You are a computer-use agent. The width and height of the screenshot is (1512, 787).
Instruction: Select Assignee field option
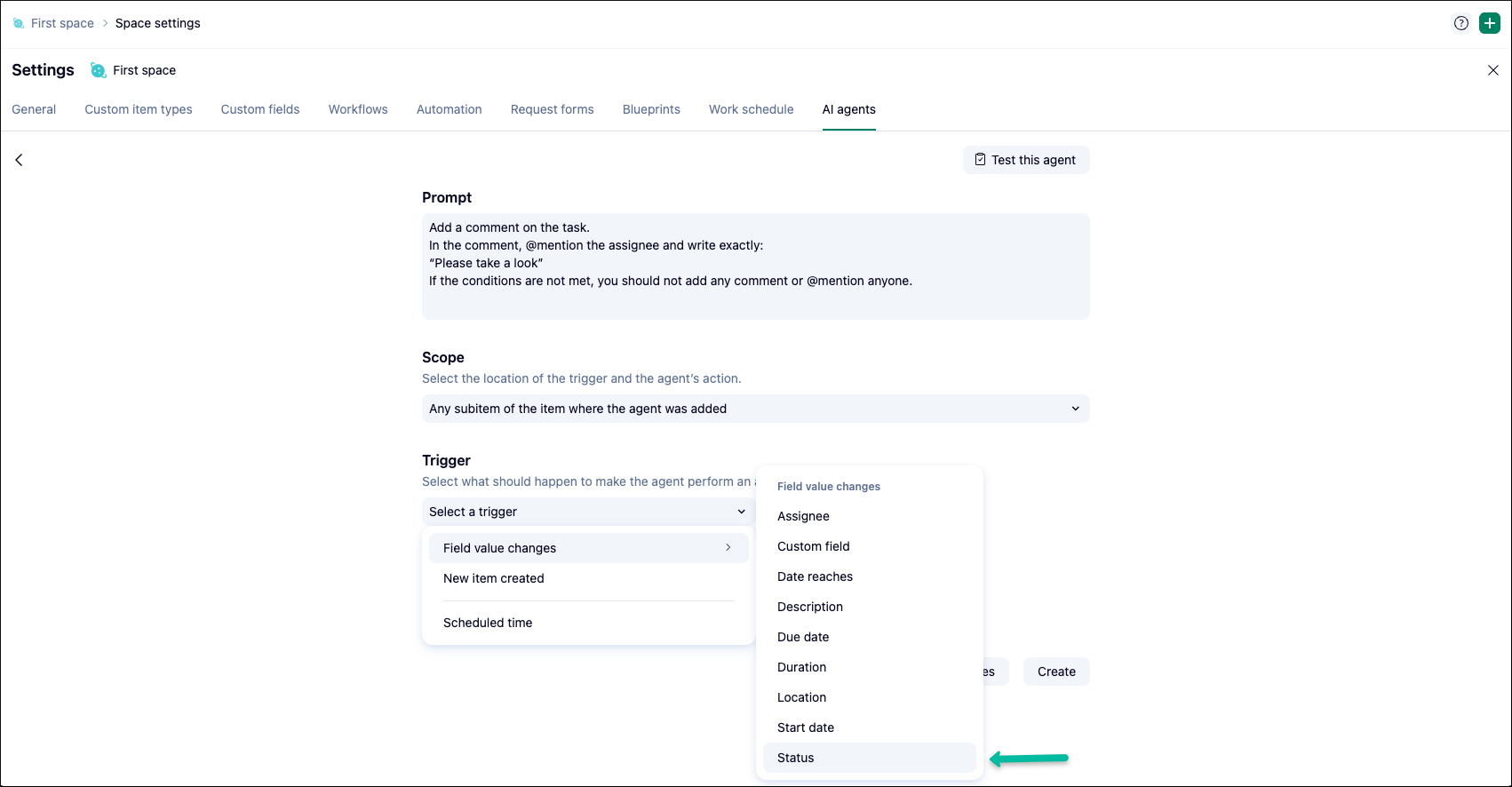point(803,516)
